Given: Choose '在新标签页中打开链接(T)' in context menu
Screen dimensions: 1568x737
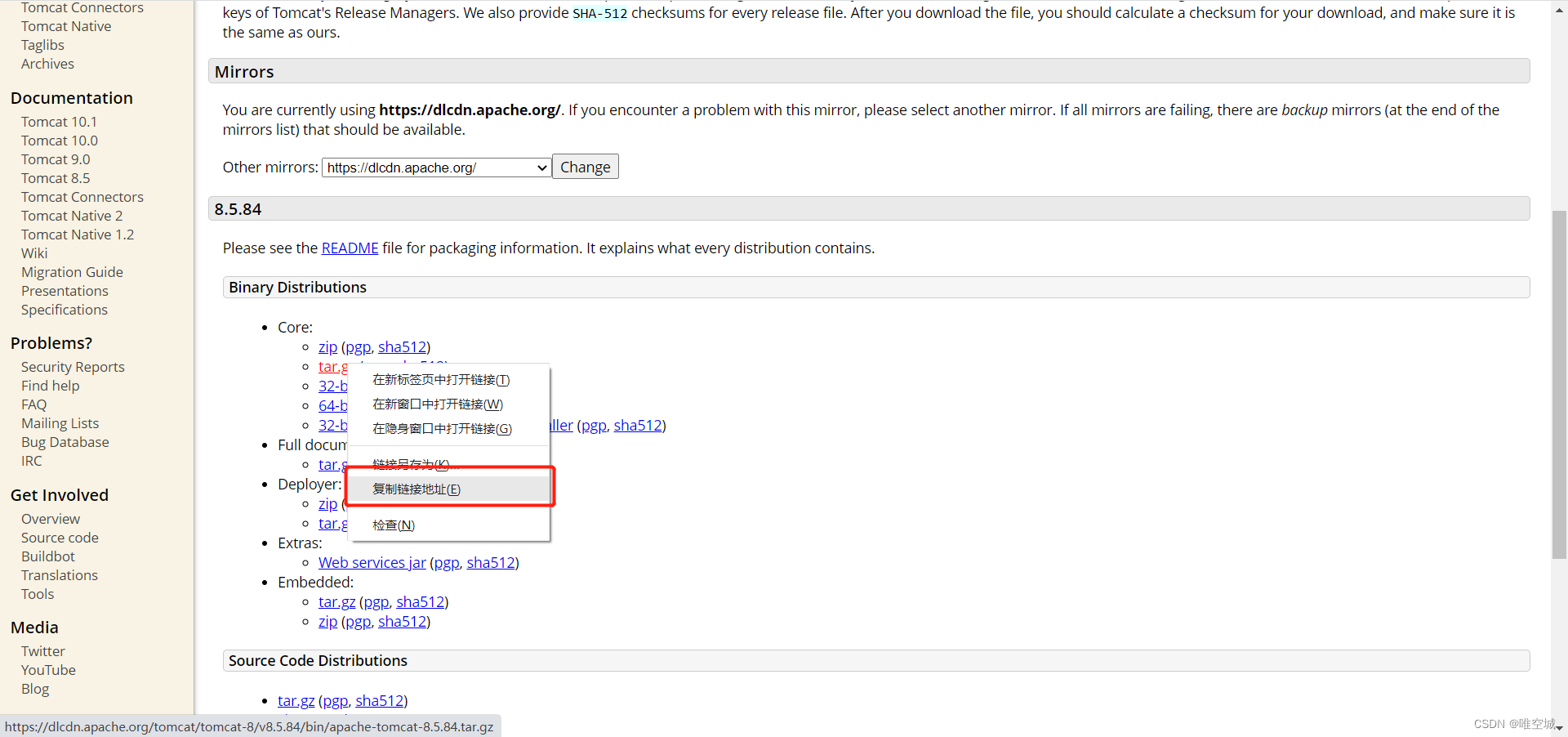Looking at the screenshot, I should [441, 380].
